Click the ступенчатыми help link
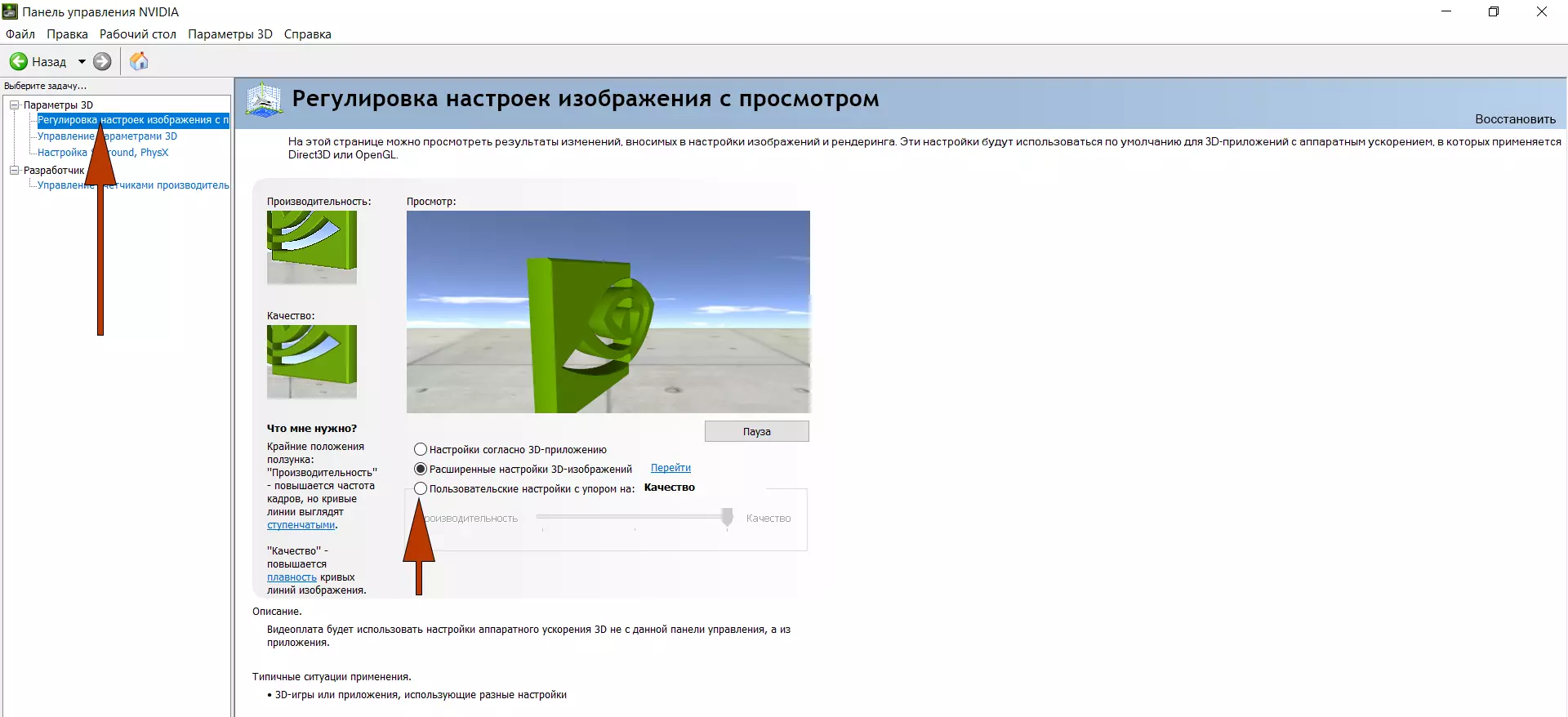1568x717 pixels. (301, 525)
